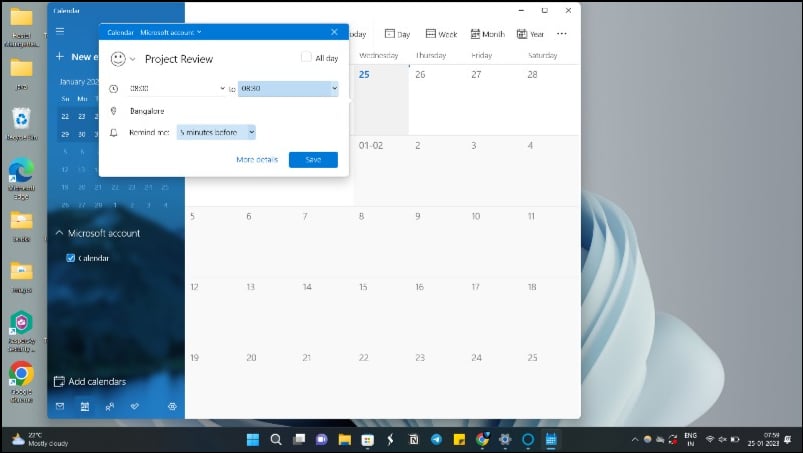
Task: Switch to Month view
Action: pos(488,34)
